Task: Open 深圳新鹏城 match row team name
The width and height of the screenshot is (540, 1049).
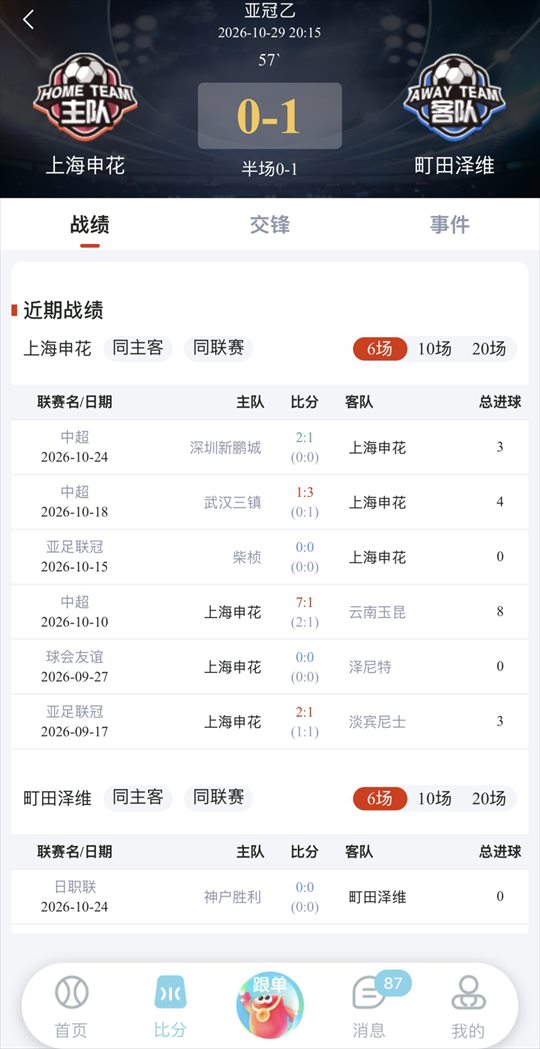Action: click(x=226, y=448)
